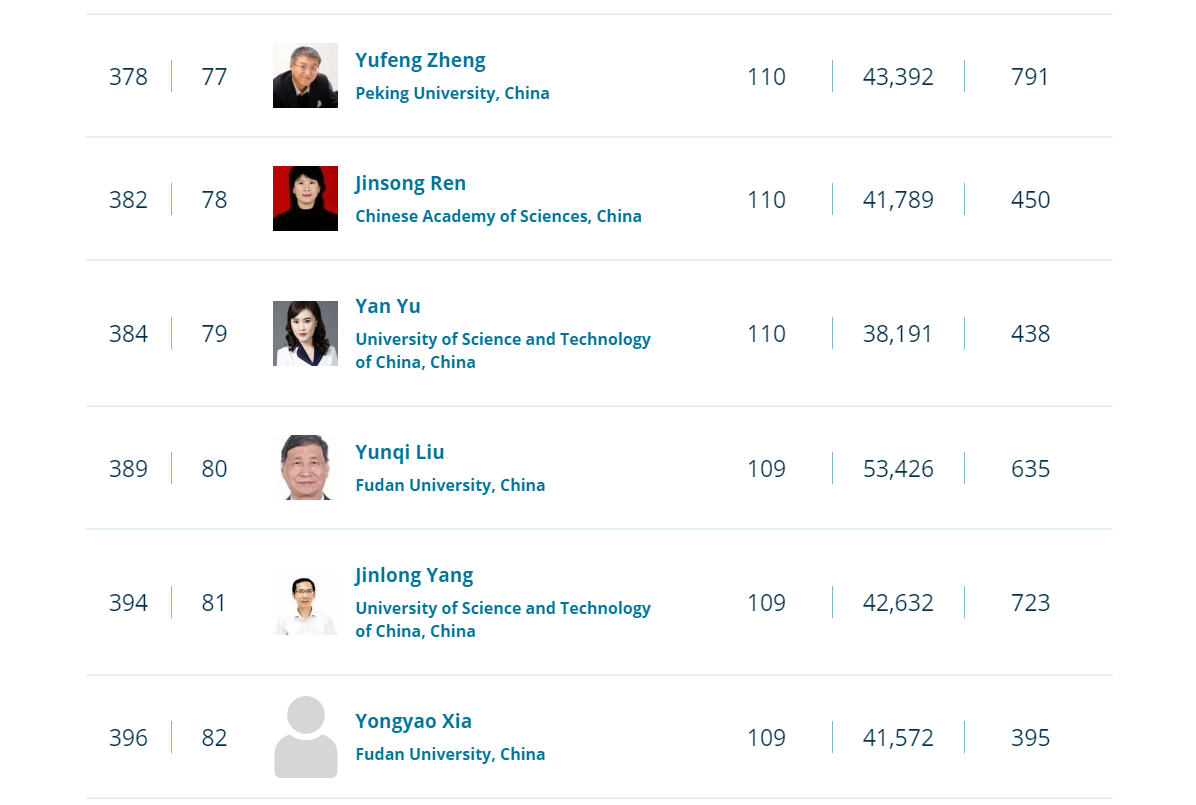This screenshot has width=1196, height=805.
Task: Click the Yan Yu name link
Action: [388, 306]
